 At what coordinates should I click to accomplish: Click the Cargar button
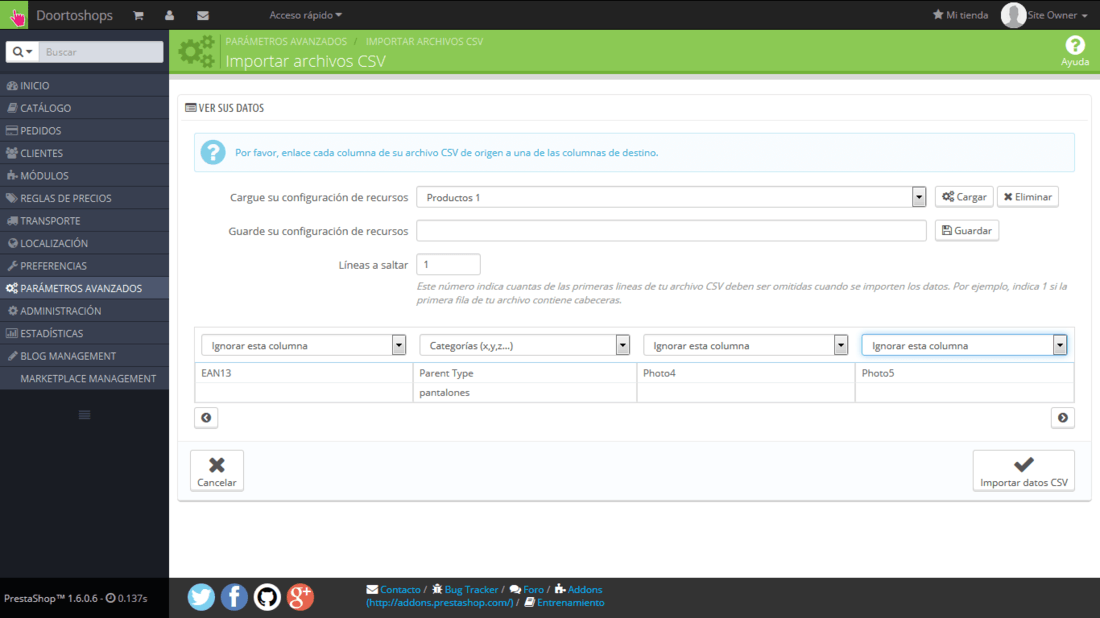coord(964,196)
